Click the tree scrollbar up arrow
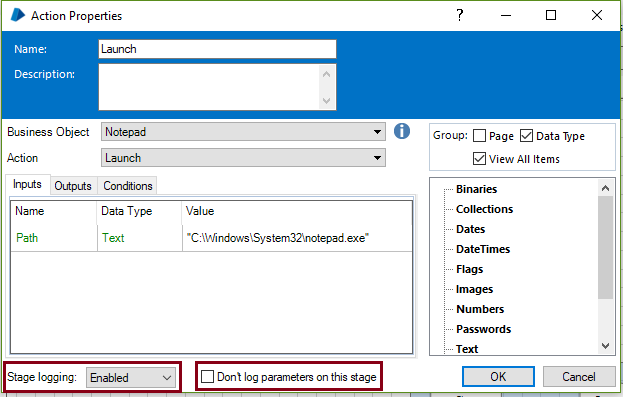The image size is (623, 397). [x=606, y=188]
